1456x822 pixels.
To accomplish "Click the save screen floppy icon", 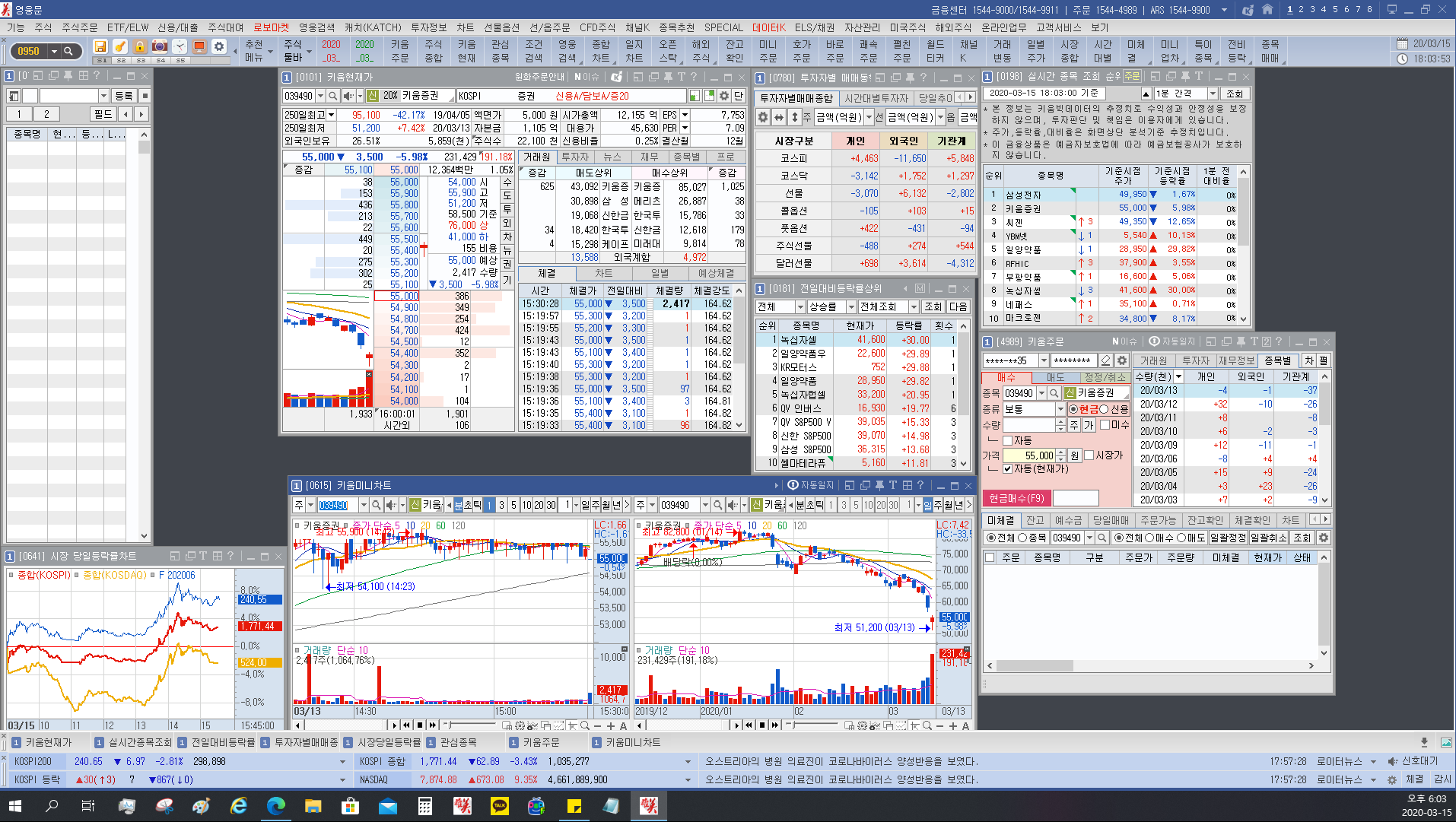I will [100, 46].
